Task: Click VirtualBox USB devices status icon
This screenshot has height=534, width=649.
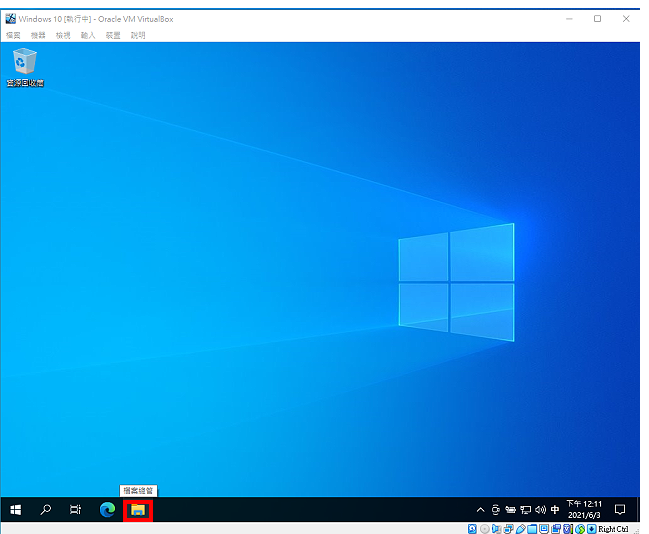Action: click(521, 529)
